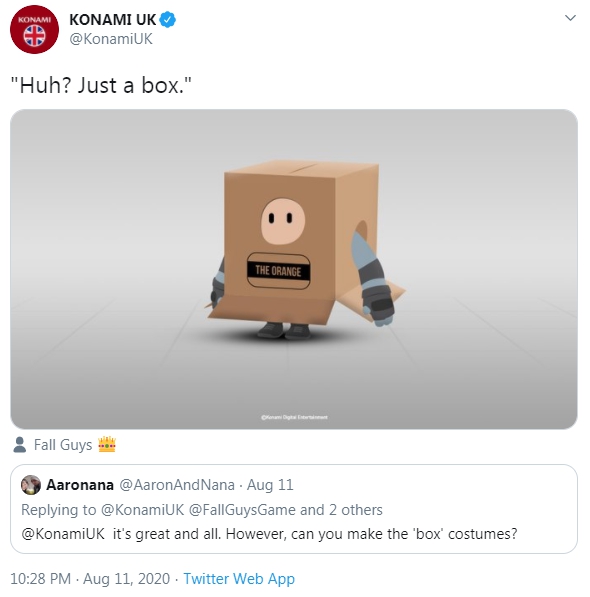Viewport: 590px width, 597px height.
Task: Open the Fall Guys tagged account
Action: point(63,445)
